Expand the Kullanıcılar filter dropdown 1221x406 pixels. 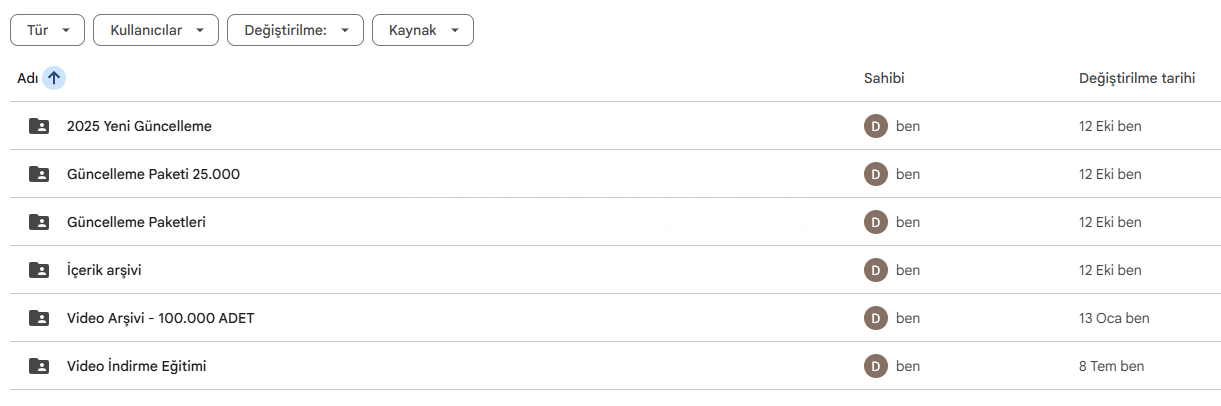(155, 30)
